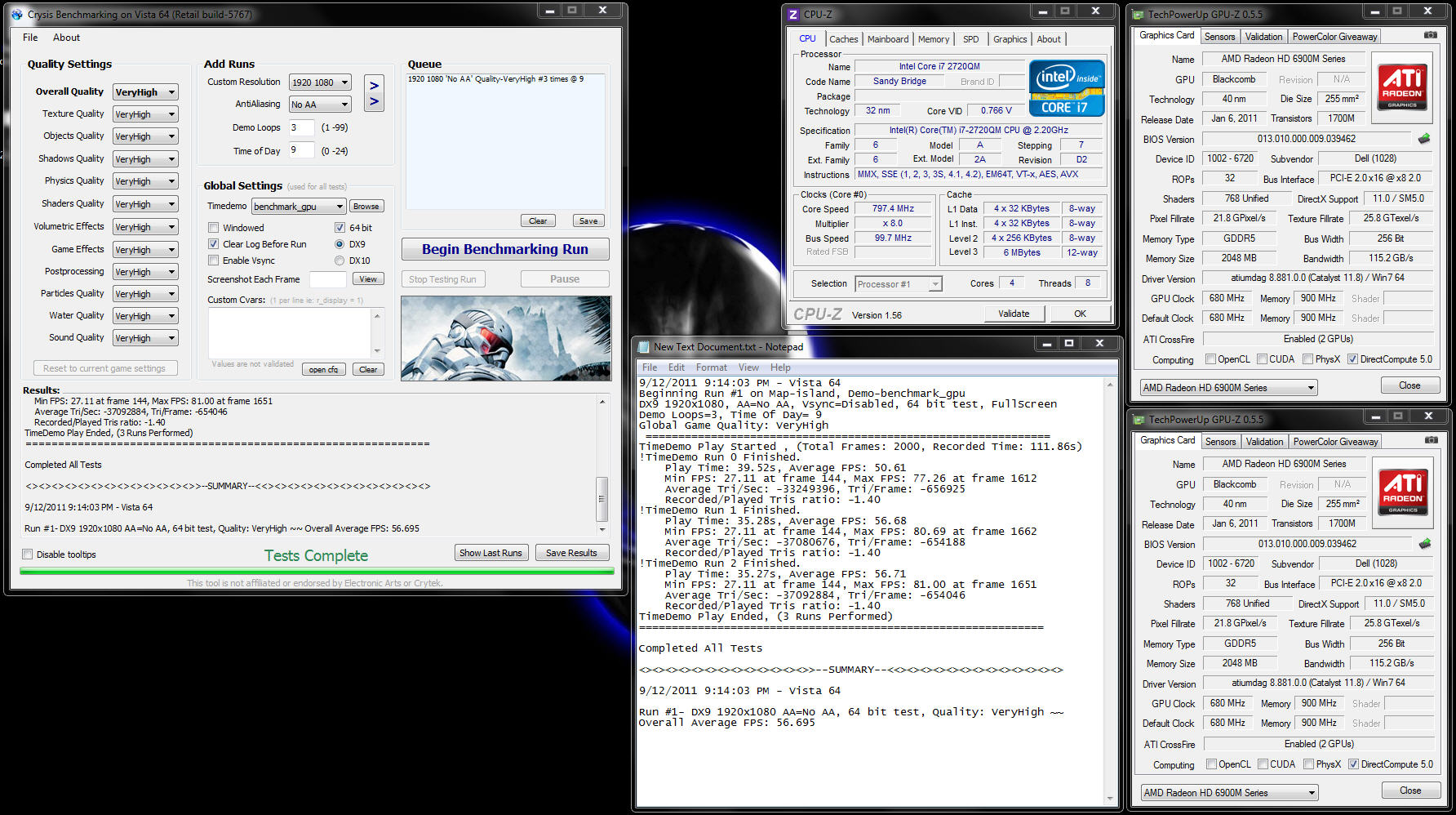Image resolution: width=1456 pixels, height=815 pixels.
Task: Open the Overall Quality dropdown
Action: [145, 92]
